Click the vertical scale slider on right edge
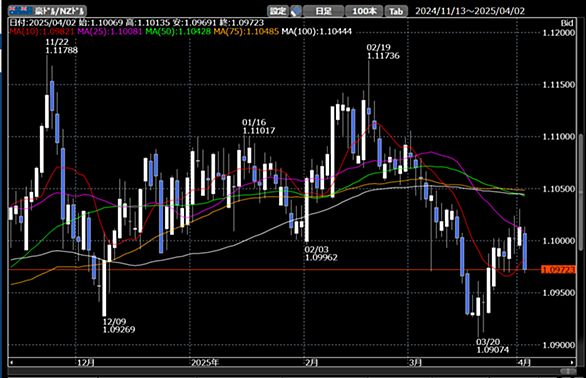 [581, 192]
